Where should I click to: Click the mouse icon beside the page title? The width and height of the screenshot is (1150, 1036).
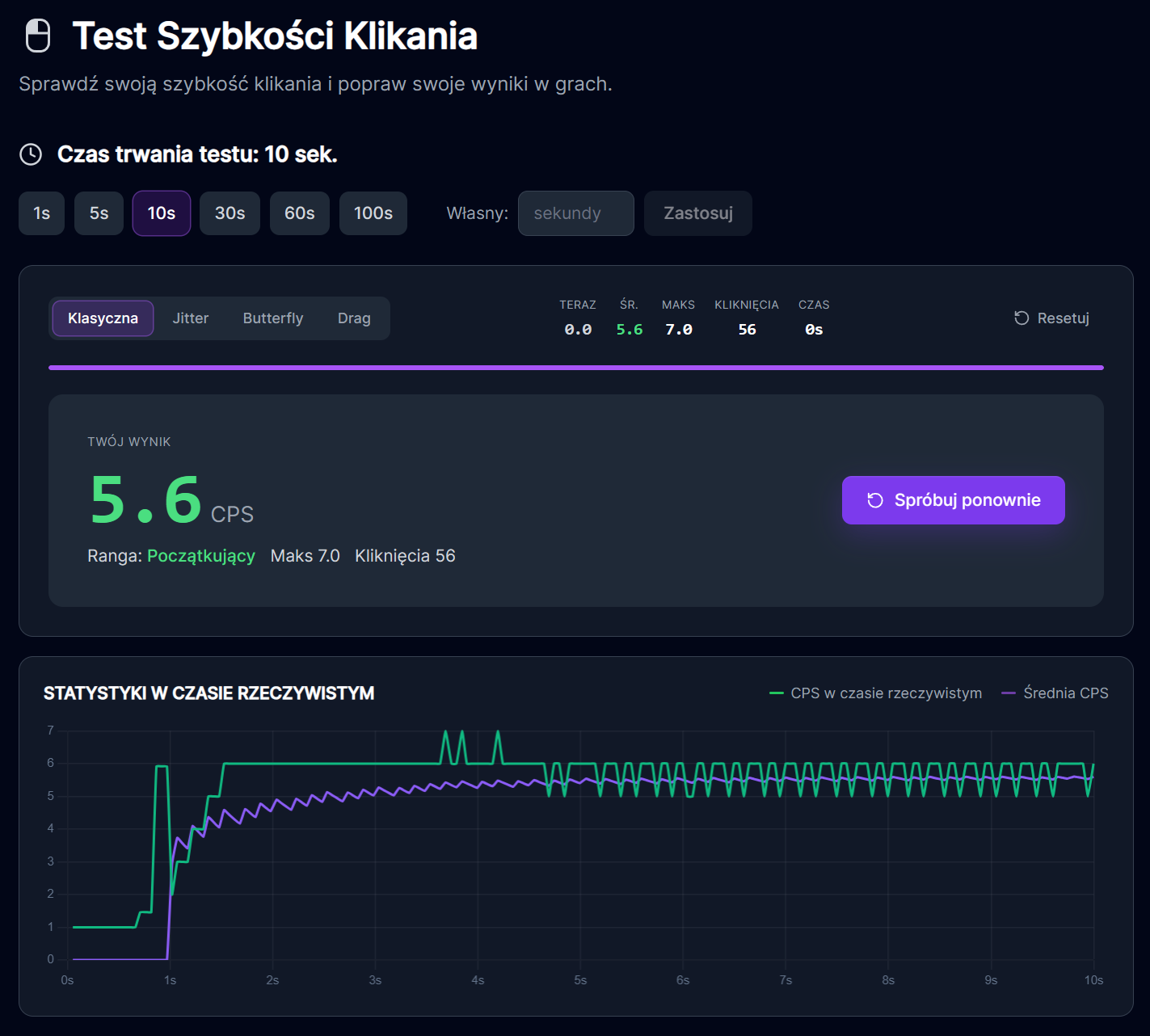38,36
